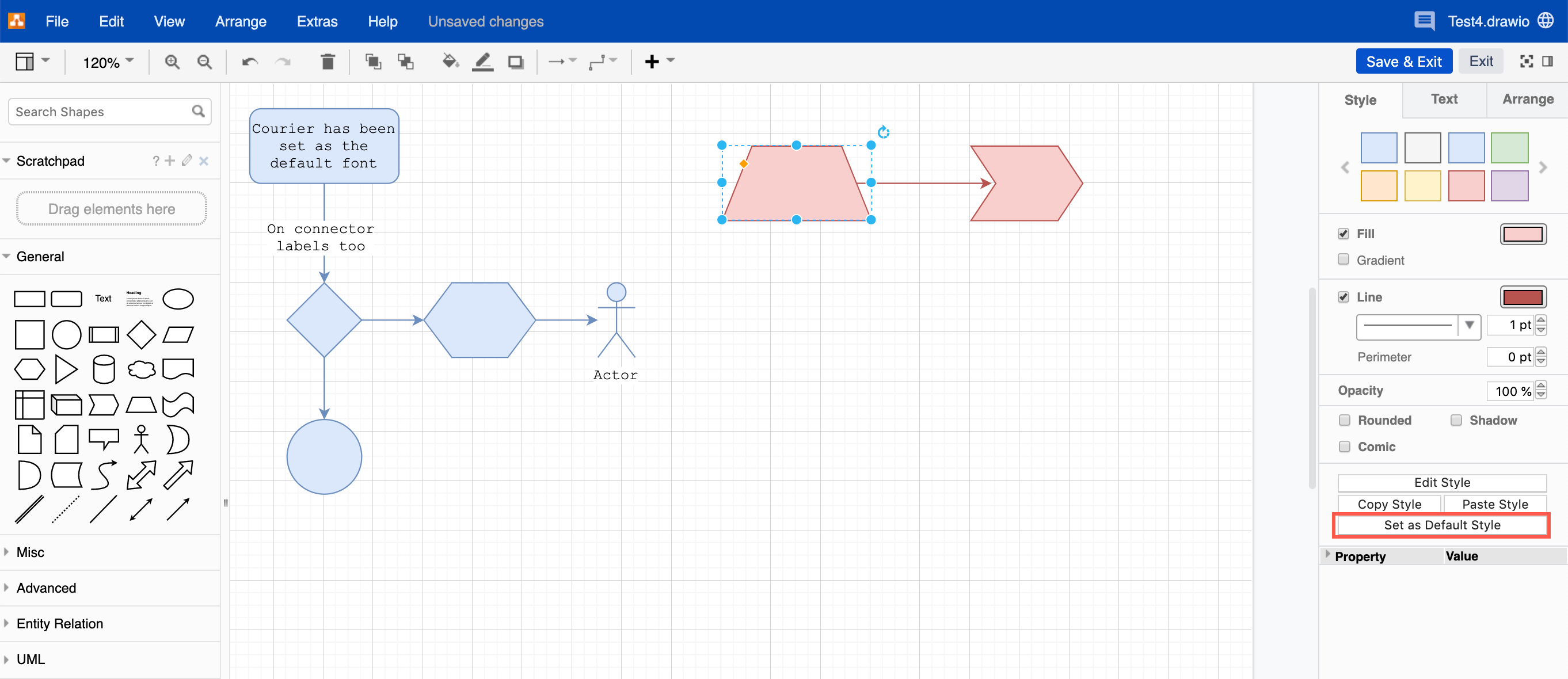
Task: Click the Line Color toolbar icon
Action: click(483, 61)
